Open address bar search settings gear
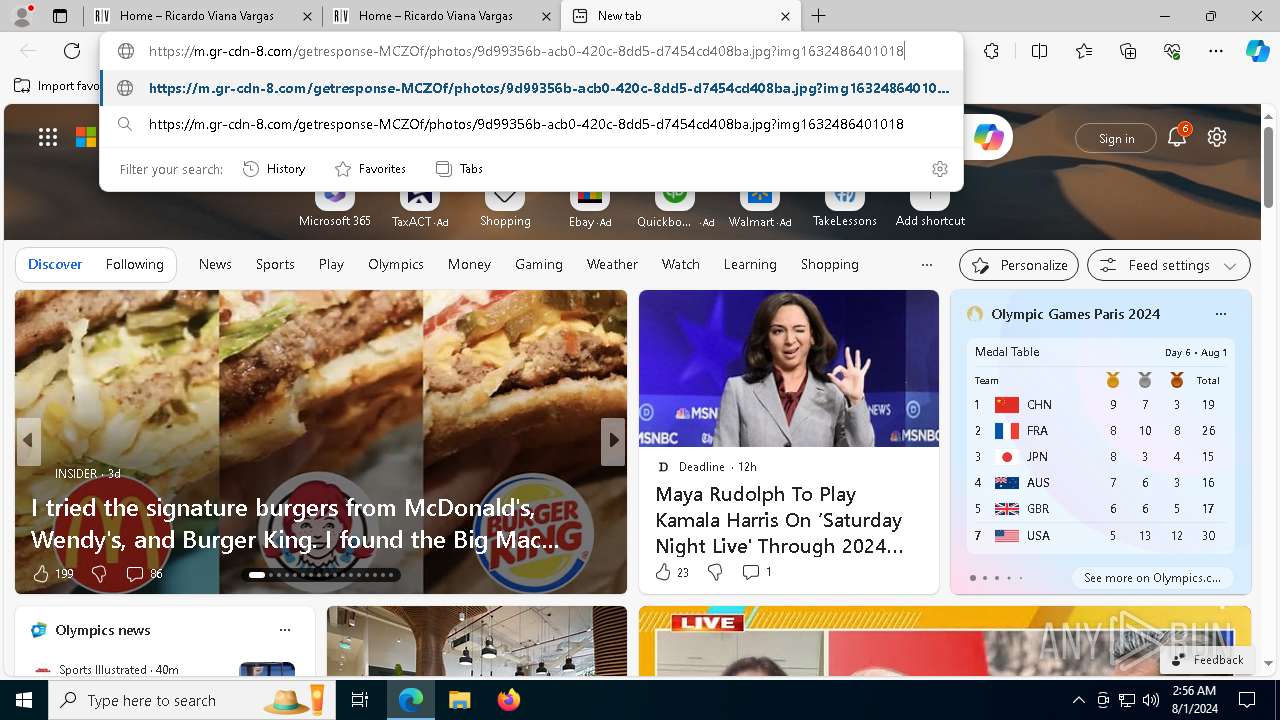This screenshot has width=1280, height=720. (x=939, y=169)
